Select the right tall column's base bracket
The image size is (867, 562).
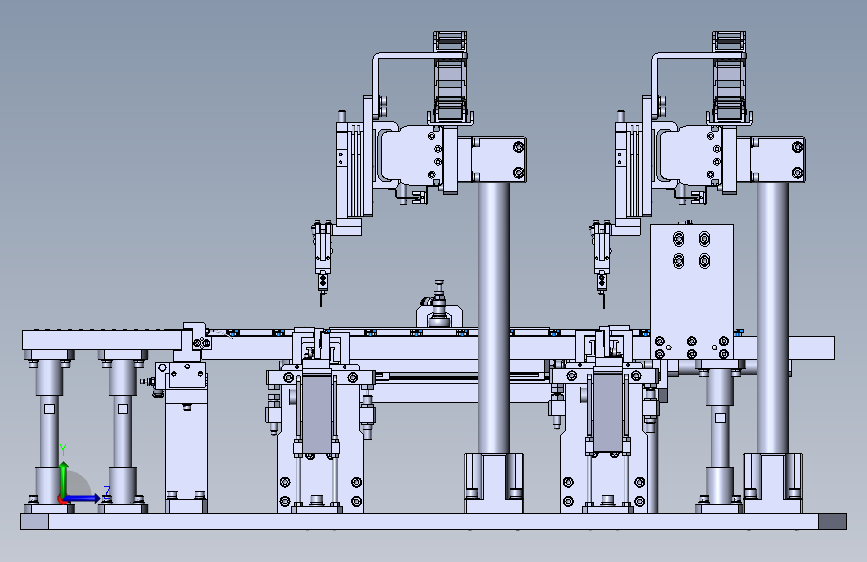click(772, 482)
